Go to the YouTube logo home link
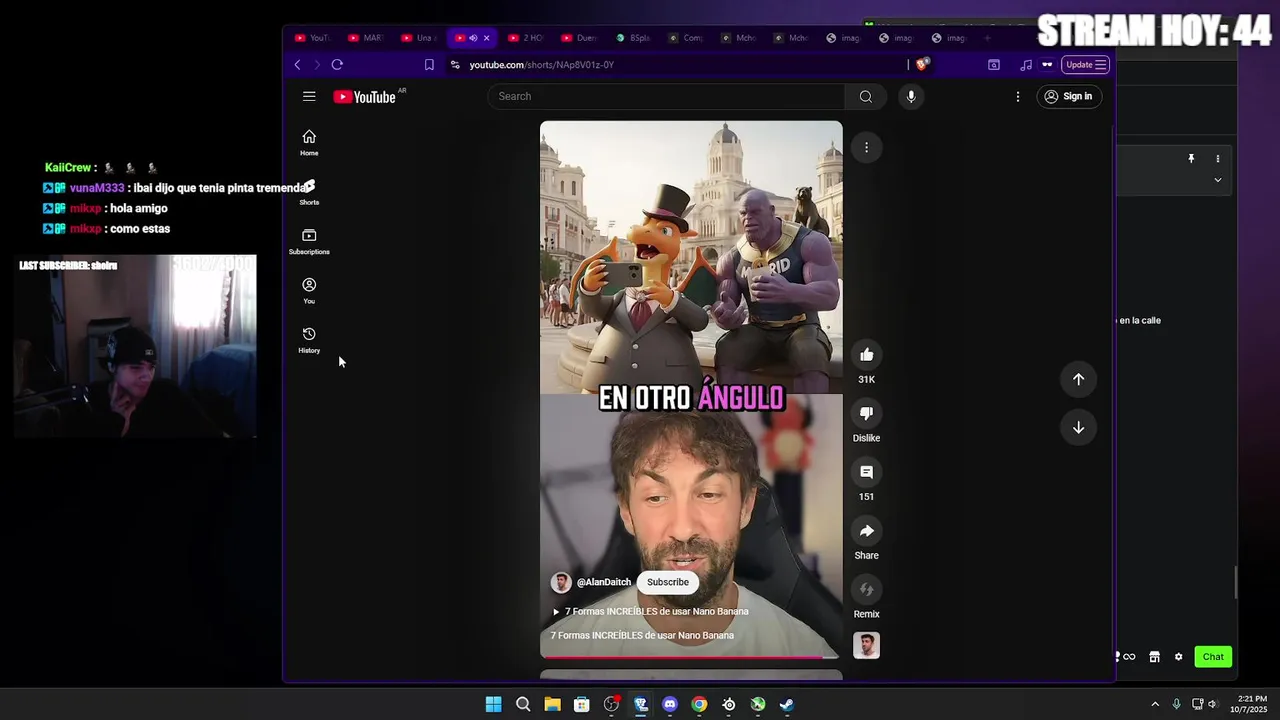 point(364,97)
